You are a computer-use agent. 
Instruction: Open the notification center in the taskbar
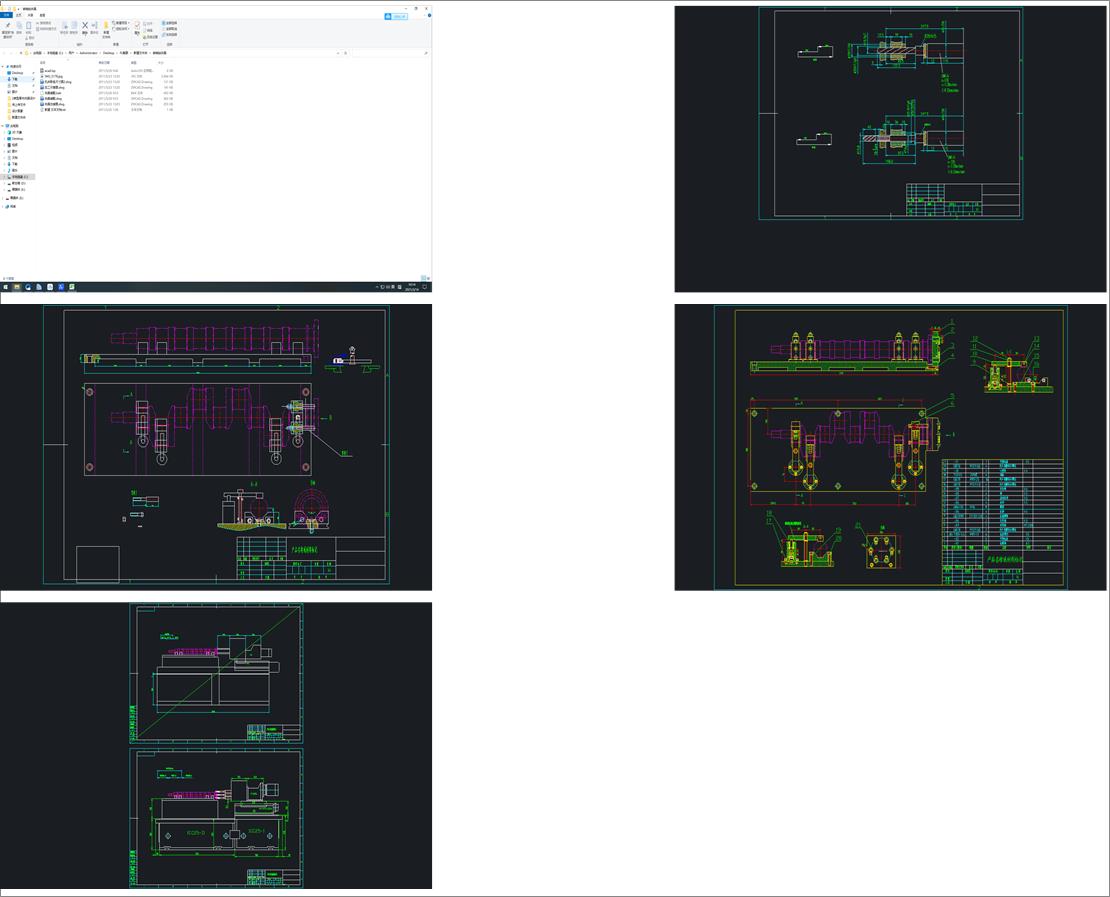click(x=425, y=287)
